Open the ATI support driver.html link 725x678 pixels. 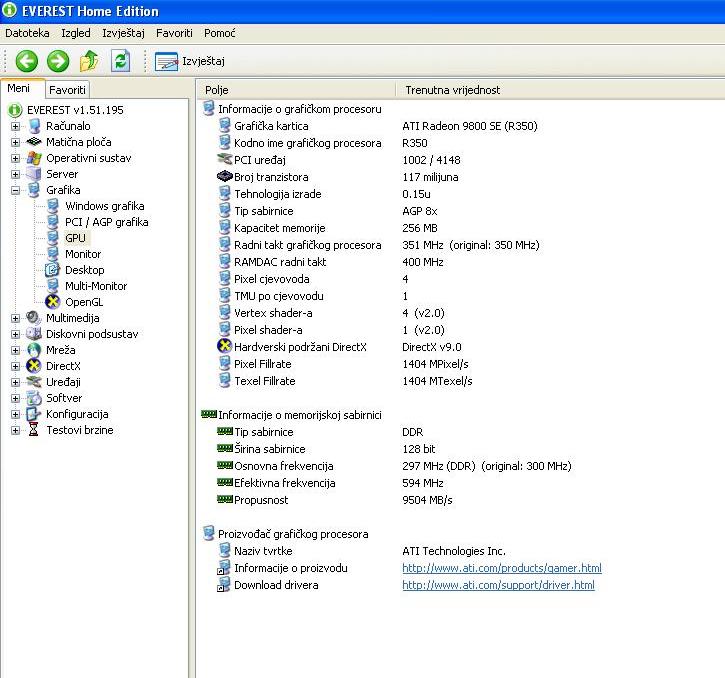click(498, 585)
